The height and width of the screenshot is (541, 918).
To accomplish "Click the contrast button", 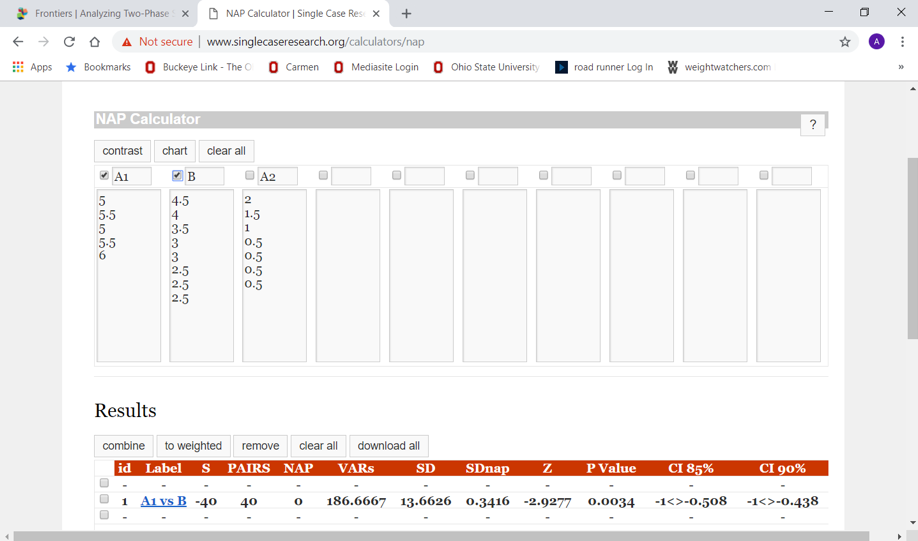I will pyautogui.click(x=122, y=151).
